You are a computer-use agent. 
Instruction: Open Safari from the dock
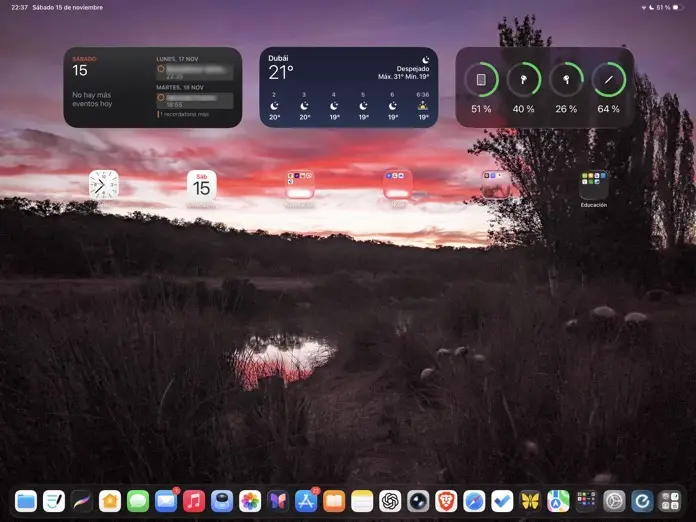(474, 501)
